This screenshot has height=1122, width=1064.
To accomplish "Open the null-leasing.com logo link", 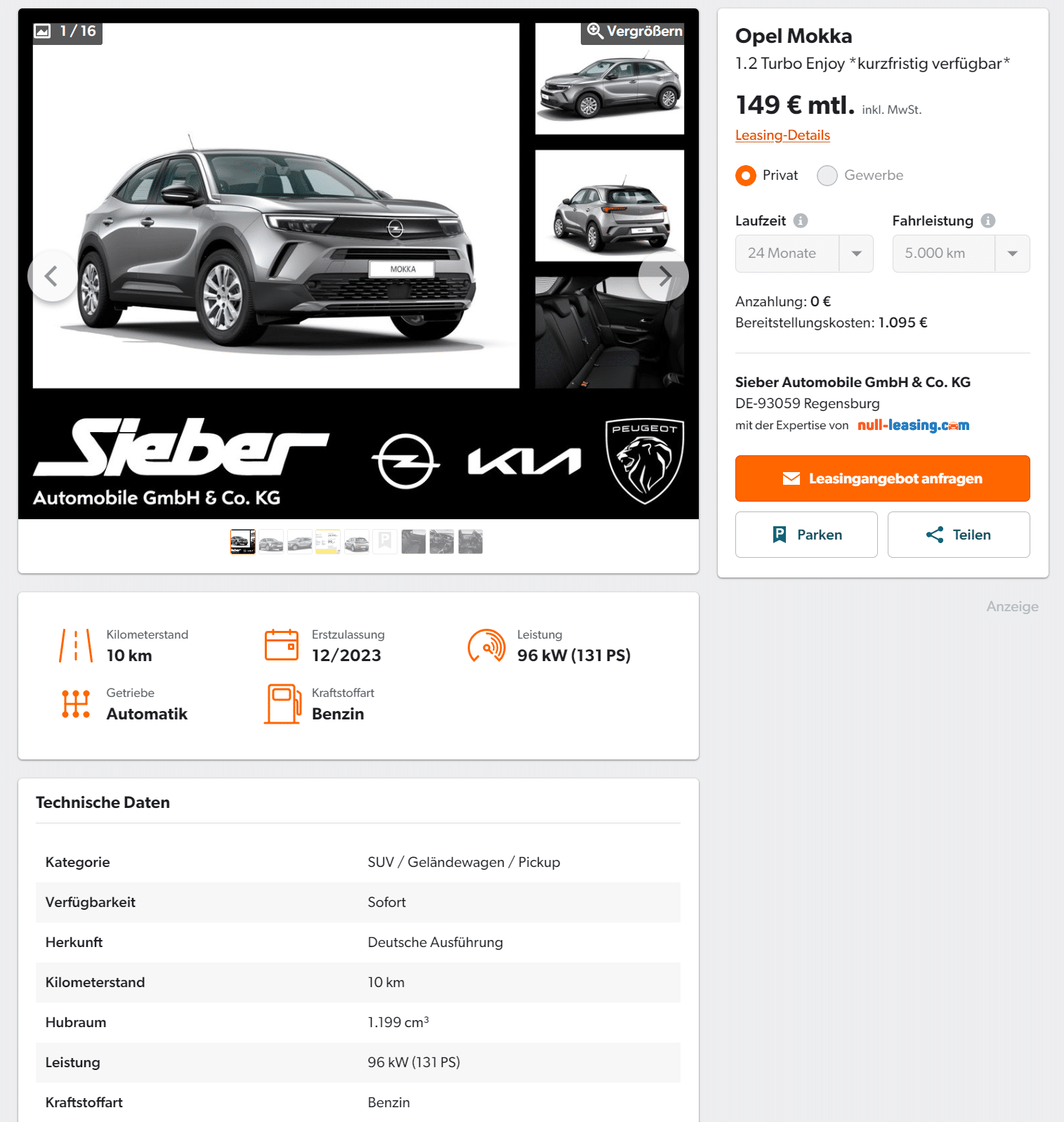I will [913, 425].
